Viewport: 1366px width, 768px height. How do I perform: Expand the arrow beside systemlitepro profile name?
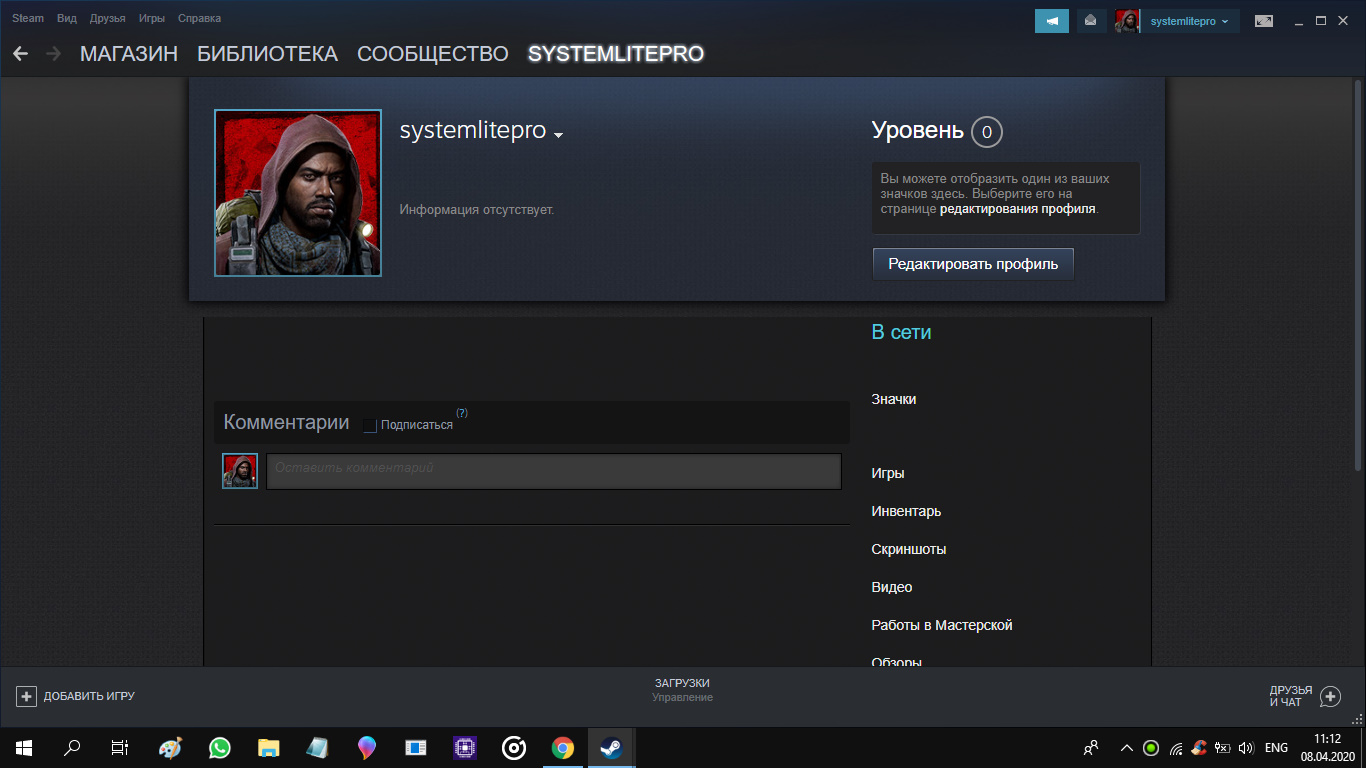click(559, 135)
